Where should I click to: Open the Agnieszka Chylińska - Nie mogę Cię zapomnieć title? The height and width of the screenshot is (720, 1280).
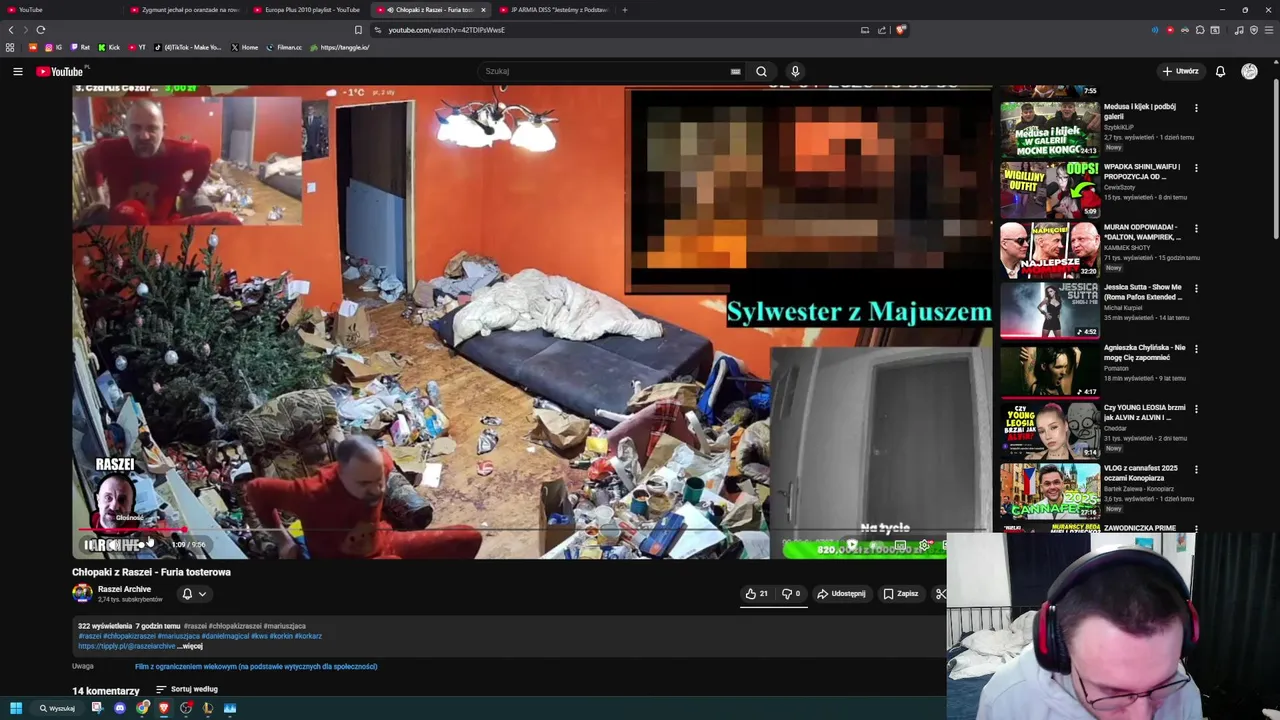pos(1145,352)
